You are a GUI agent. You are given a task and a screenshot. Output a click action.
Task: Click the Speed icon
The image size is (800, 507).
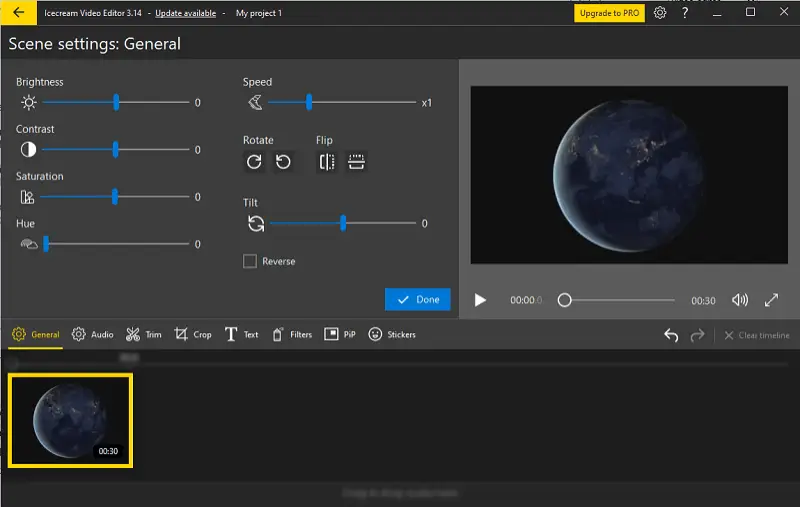(255, 103)
